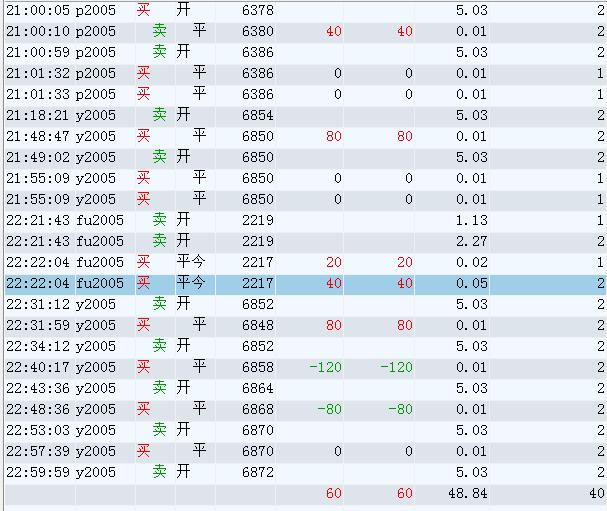
Task: Click the first -120 value at 22:40:17
Action: point(325,367)
